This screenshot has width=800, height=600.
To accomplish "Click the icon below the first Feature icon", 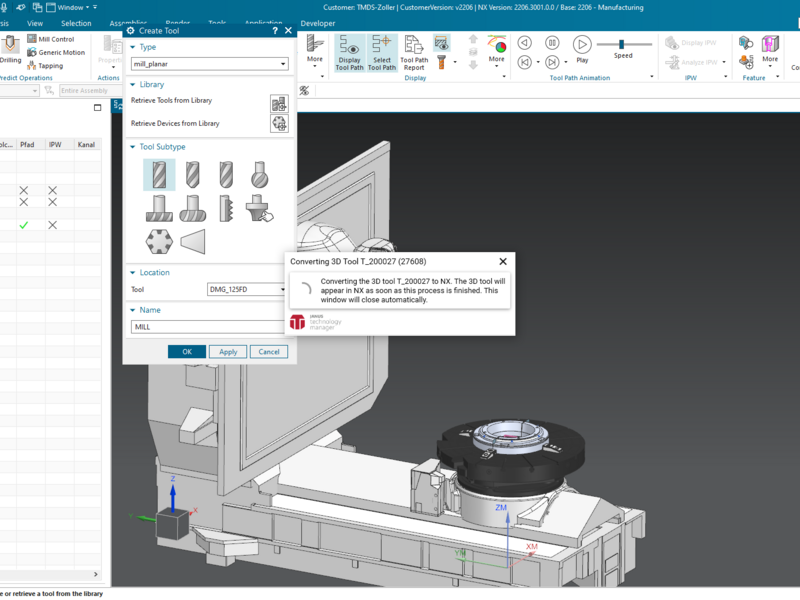I will [746, 62].
